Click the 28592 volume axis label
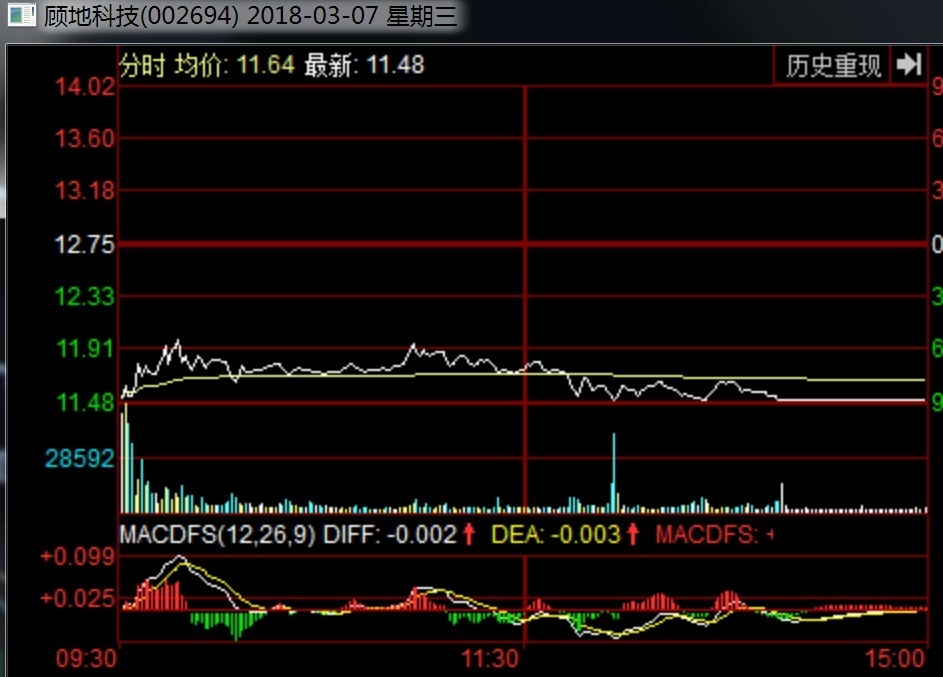This screenshot has height=677, width=943. click(80, 458)
